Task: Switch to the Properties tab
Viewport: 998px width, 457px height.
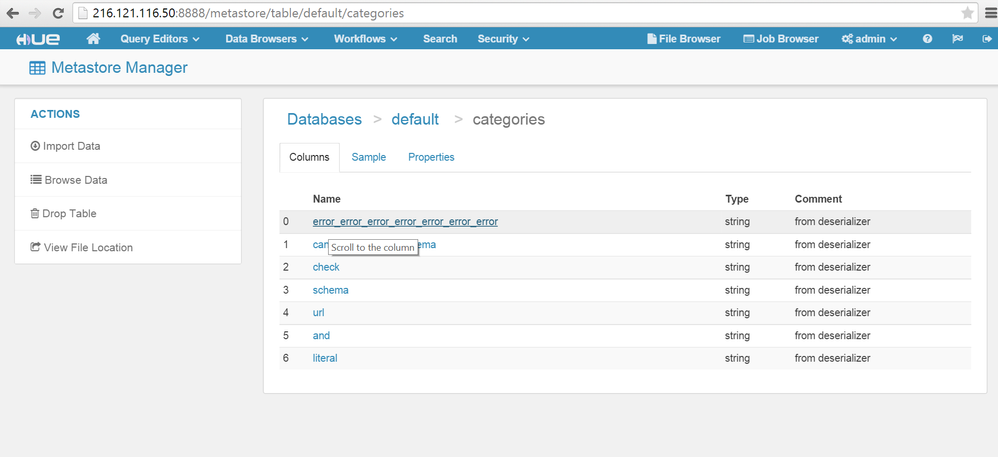Action: coord(431,157)
